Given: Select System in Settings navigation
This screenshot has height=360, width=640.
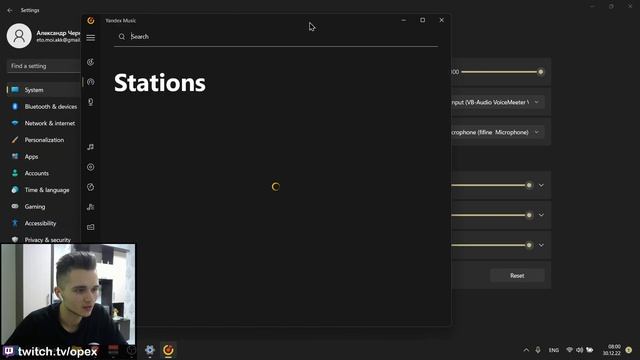Looking at the screenshot, I should [44, 90].
